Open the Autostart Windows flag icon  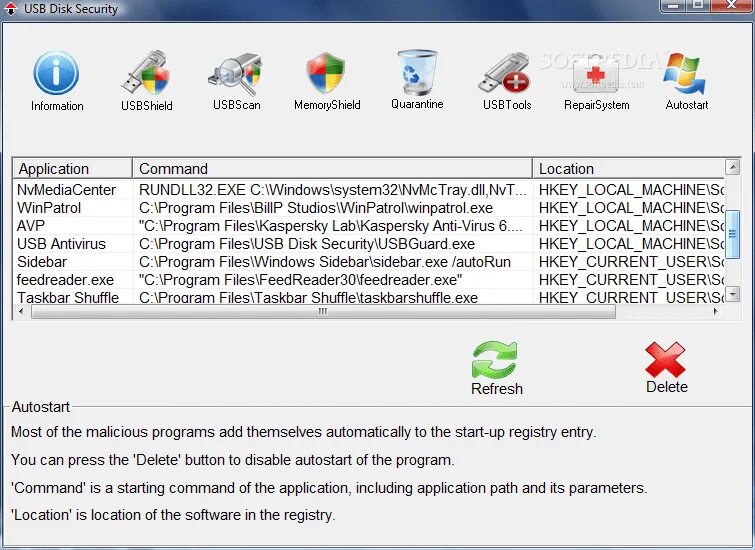point(684,73)
